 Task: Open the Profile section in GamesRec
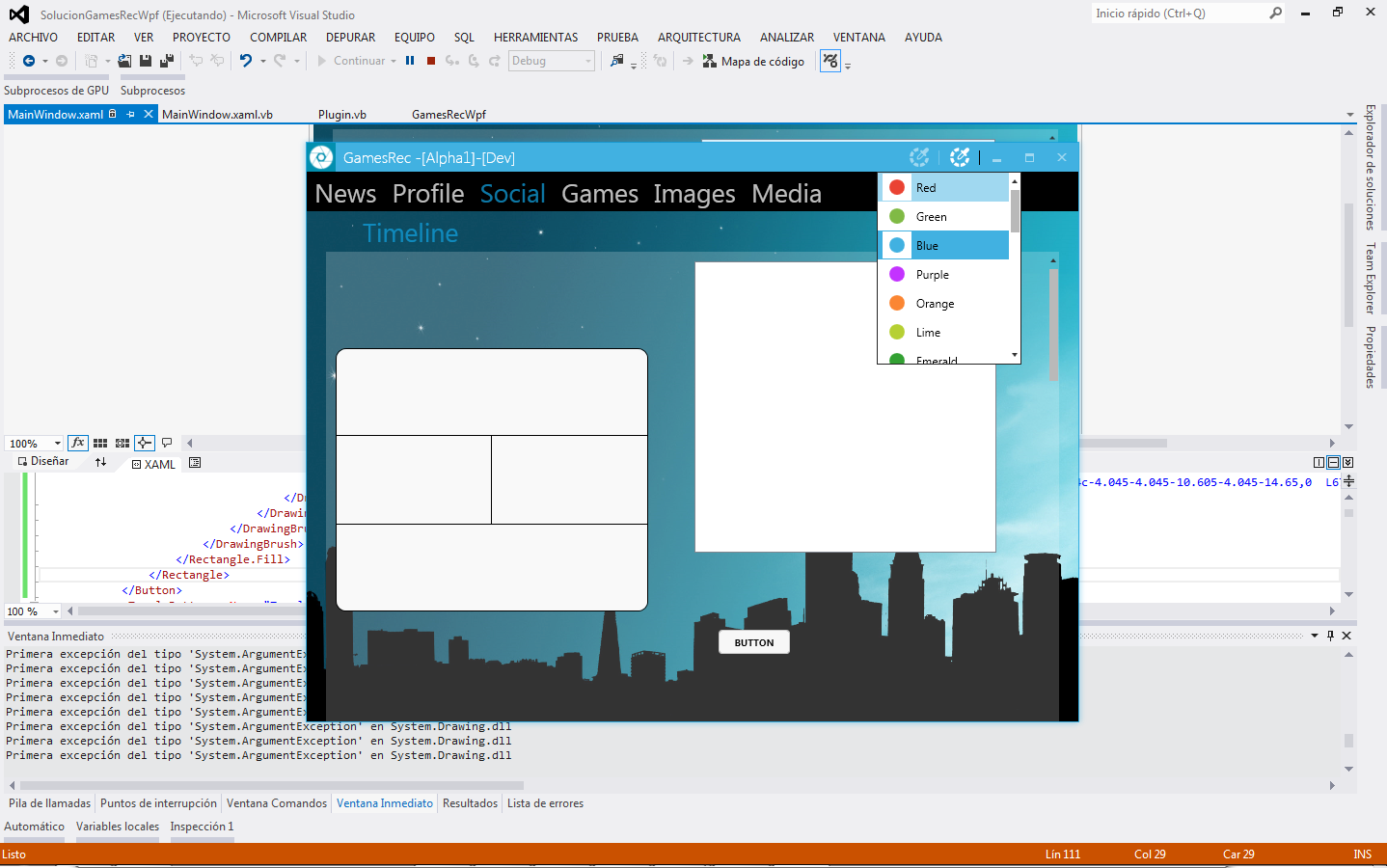pyautogui.click(x=428, y=194)
